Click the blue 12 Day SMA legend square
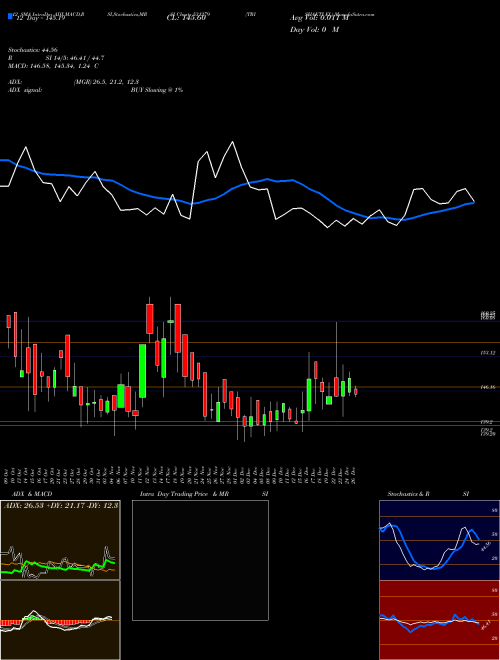This screenshot has width=500, height=660. (10, 17)
